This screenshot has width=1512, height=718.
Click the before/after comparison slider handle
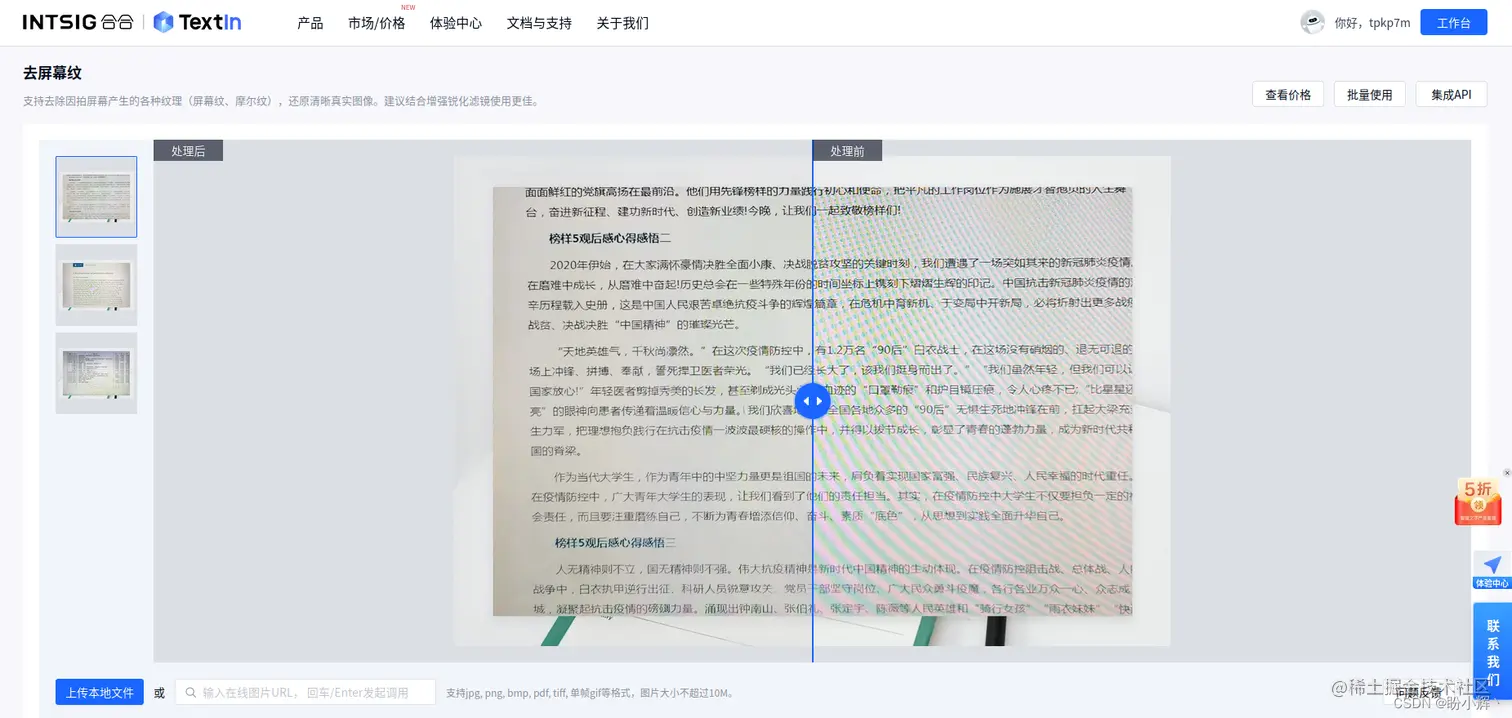pos(813,400)
